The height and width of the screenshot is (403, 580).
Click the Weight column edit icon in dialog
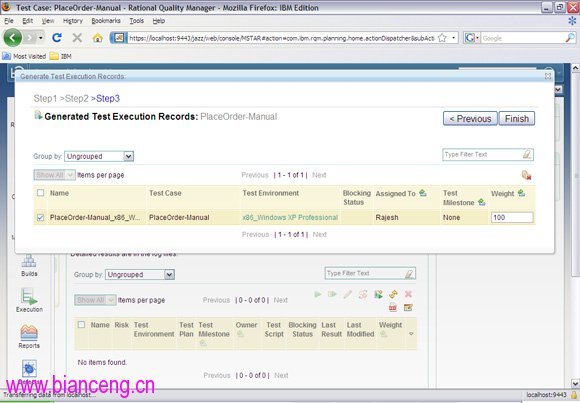[x=521, y=193]
